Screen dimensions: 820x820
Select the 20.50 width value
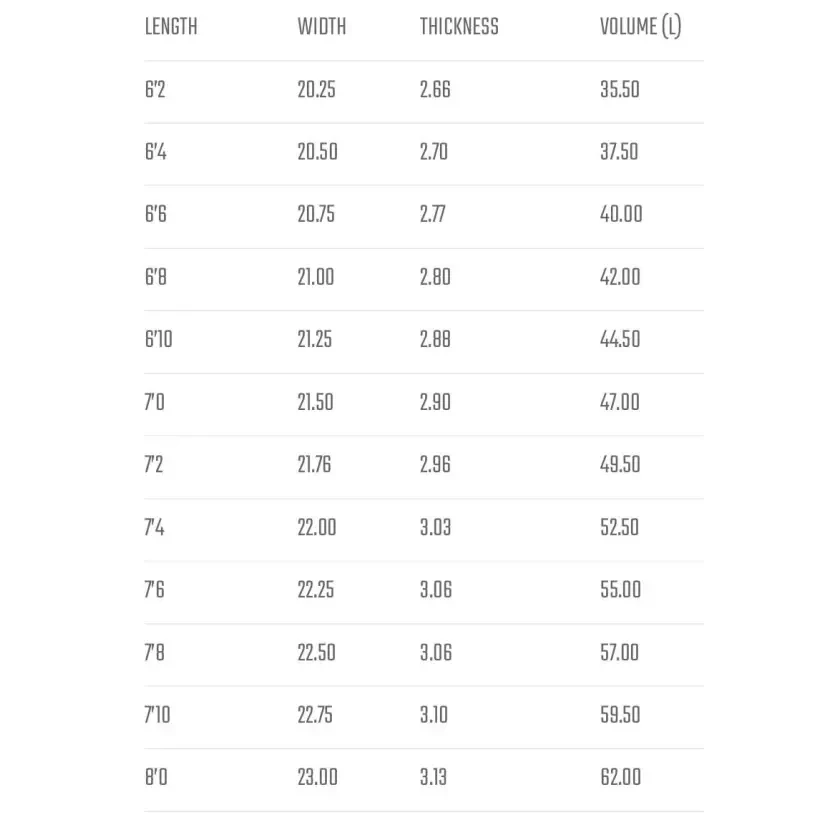(317, 152)
